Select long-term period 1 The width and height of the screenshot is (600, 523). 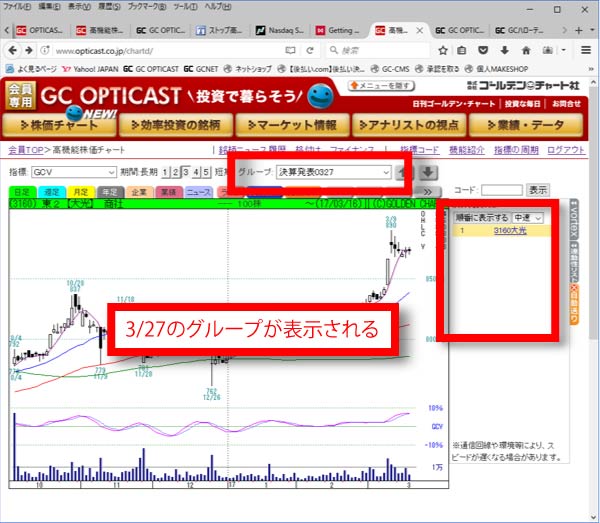(x=165, y=172)
